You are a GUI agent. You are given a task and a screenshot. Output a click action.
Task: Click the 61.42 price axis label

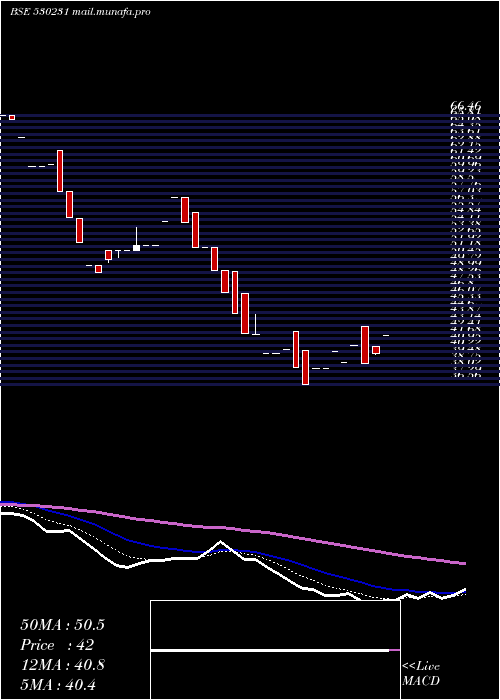coord(466,151)
